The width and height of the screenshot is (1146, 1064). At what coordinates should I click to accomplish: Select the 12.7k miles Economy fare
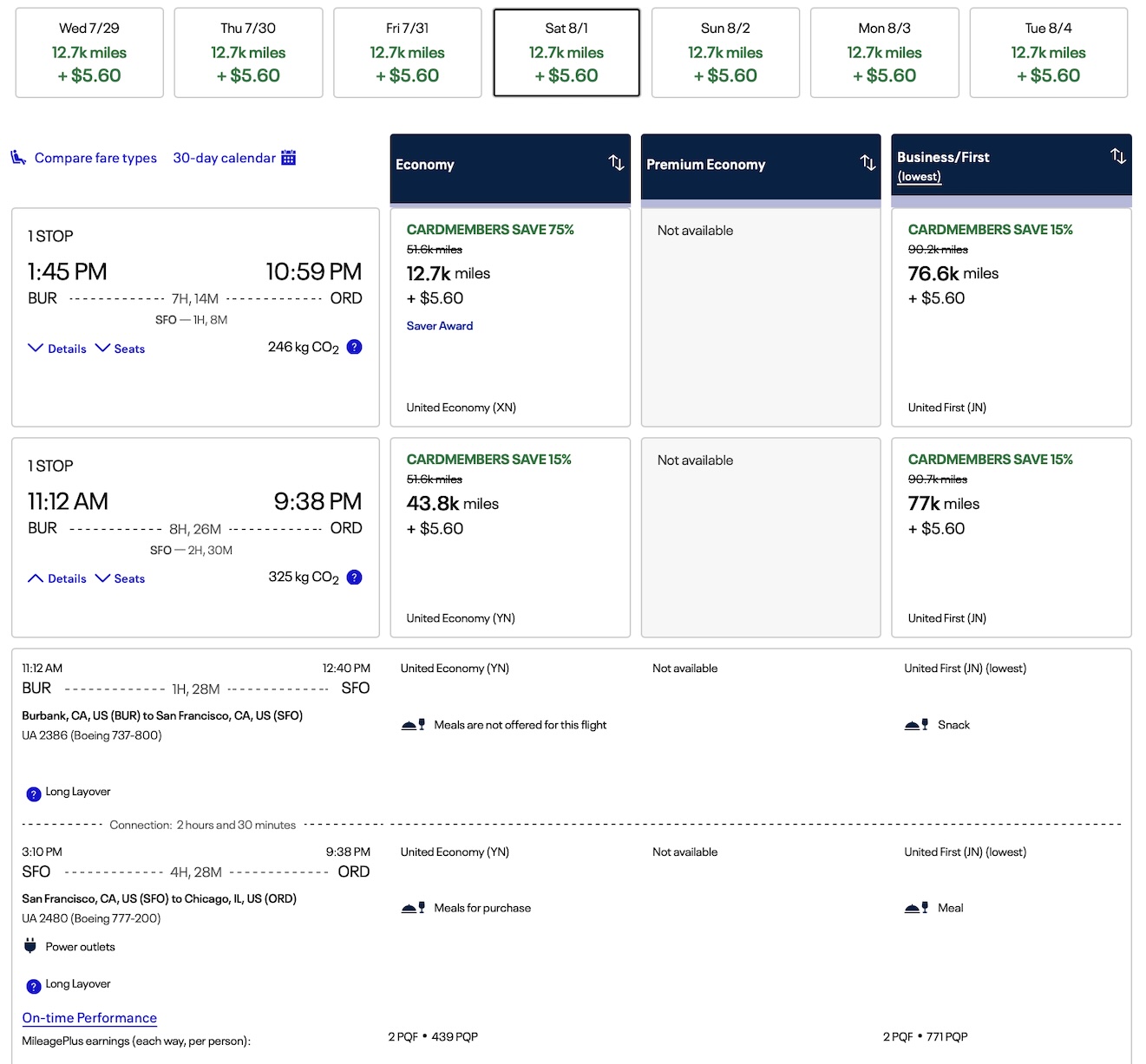coord(510,317)
